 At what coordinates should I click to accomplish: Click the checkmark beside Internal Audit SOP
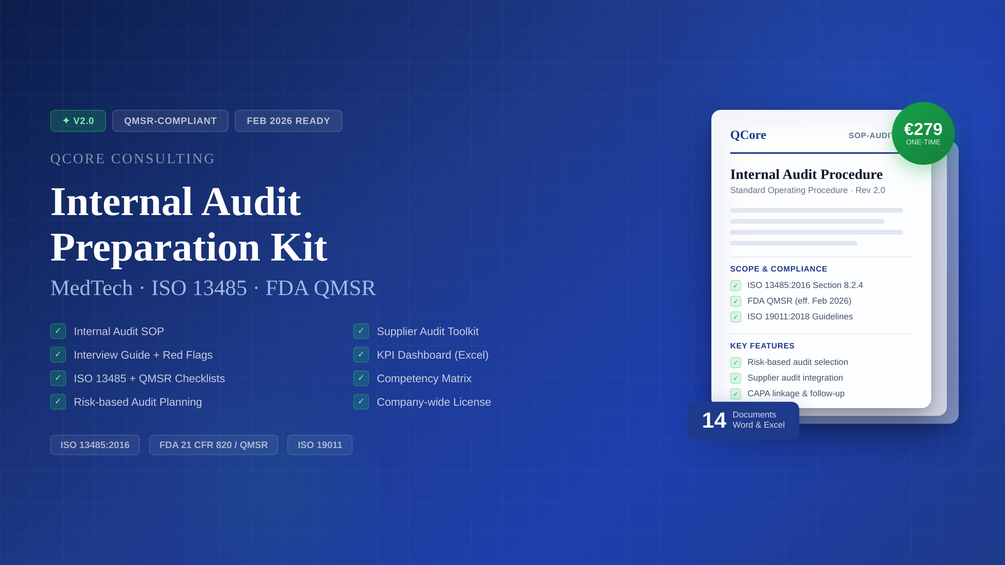click(58, 331)
